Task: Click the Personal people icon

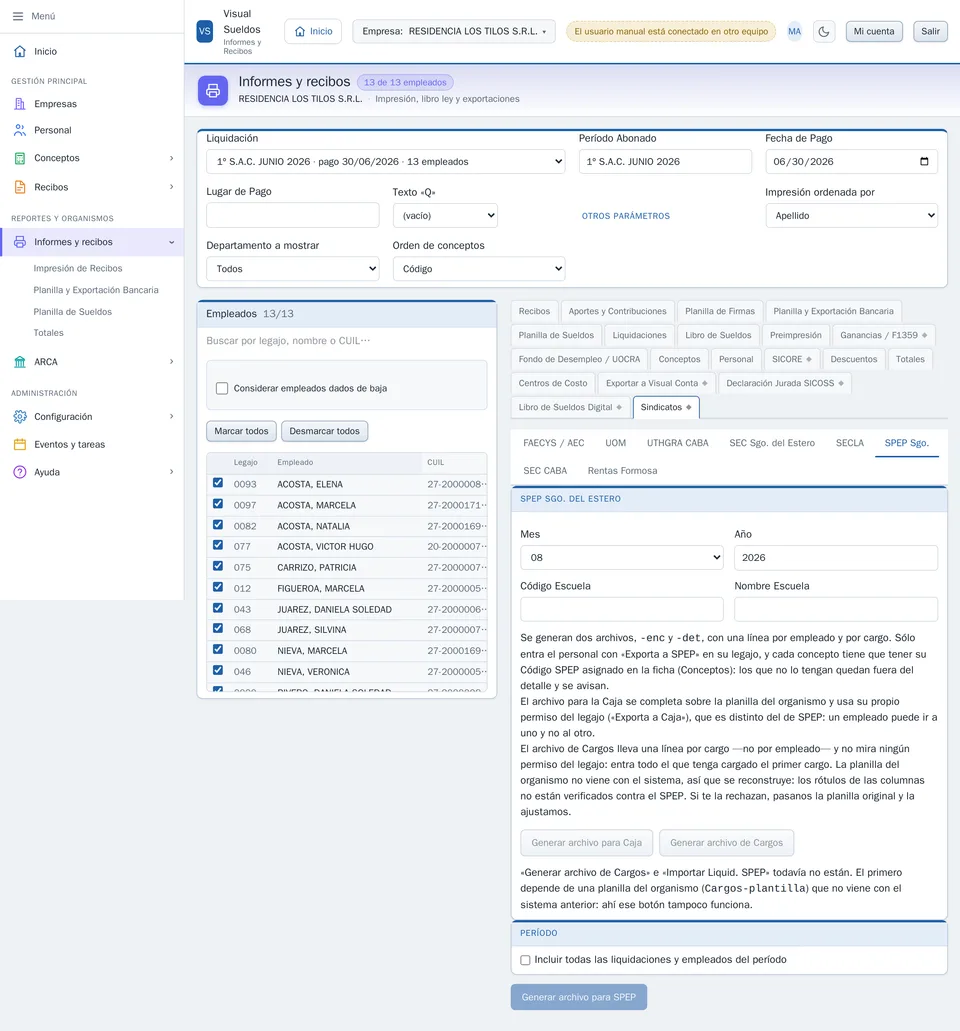Action: pyautogui.click(x=20, y=130)
